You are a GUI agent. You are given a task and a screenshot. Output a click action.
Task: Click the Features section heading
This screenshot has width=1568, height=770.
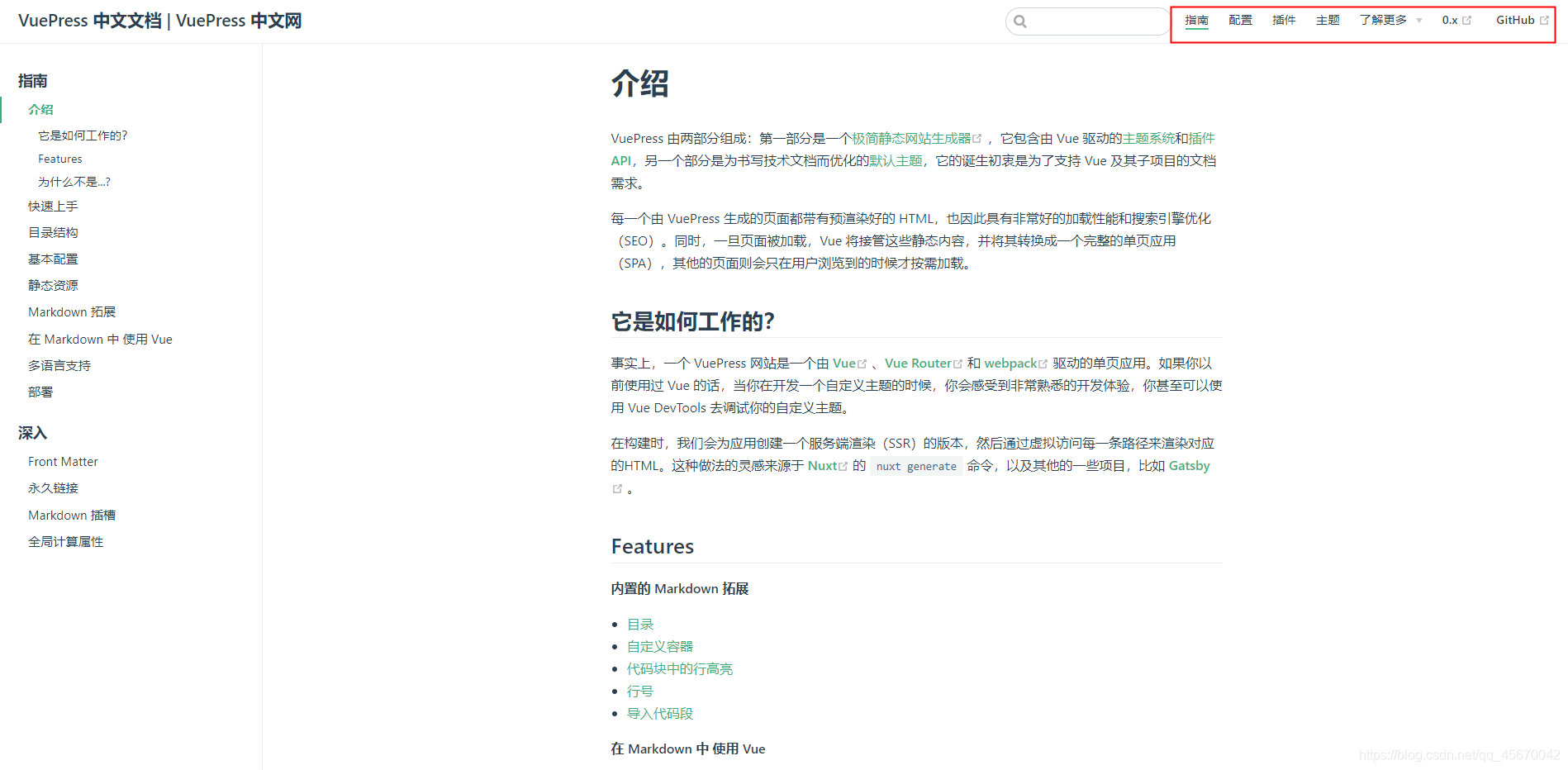pos(653,546)
